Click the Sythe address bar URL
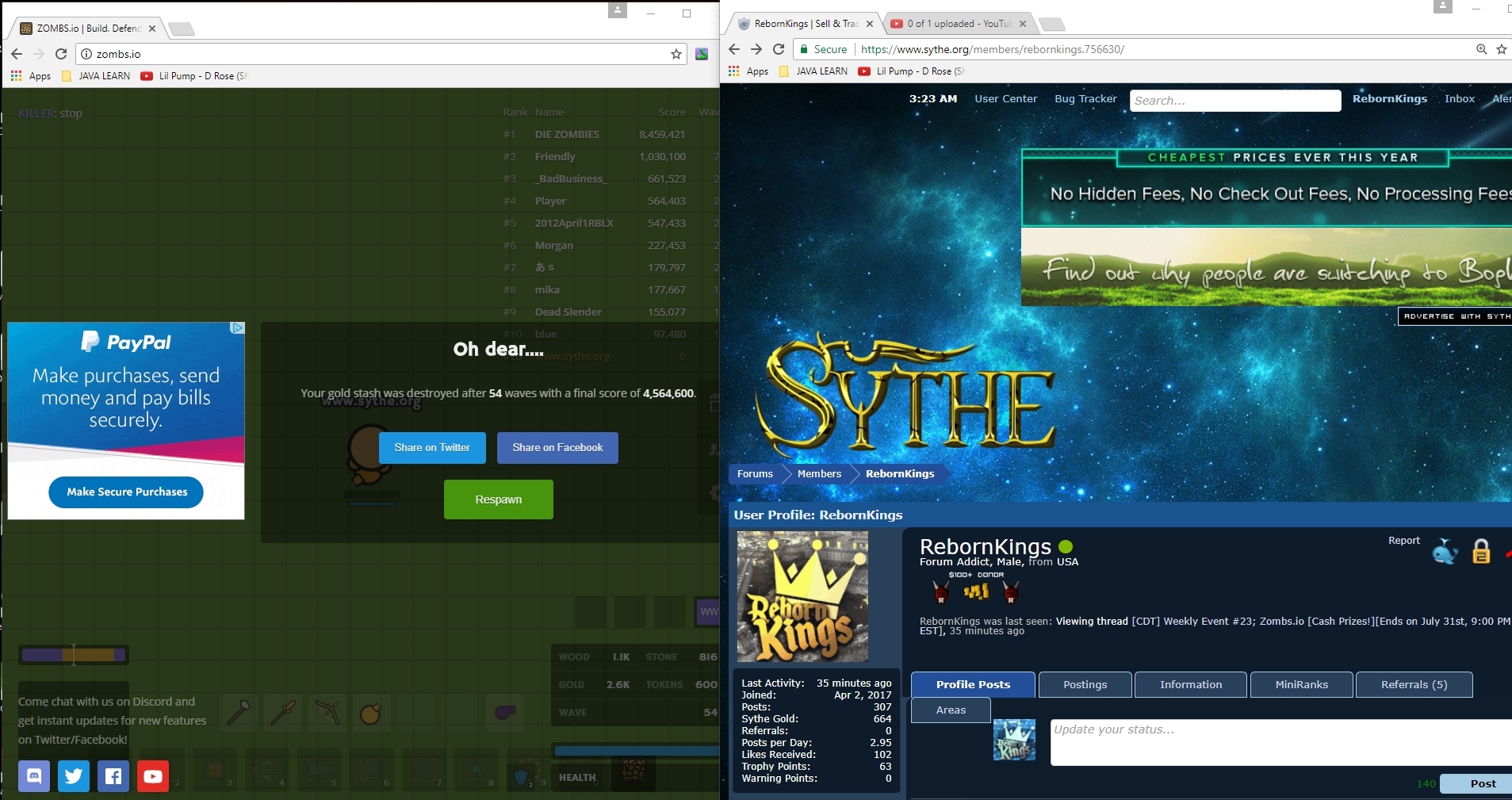1512x800 pixels. [x=993, y=49]
